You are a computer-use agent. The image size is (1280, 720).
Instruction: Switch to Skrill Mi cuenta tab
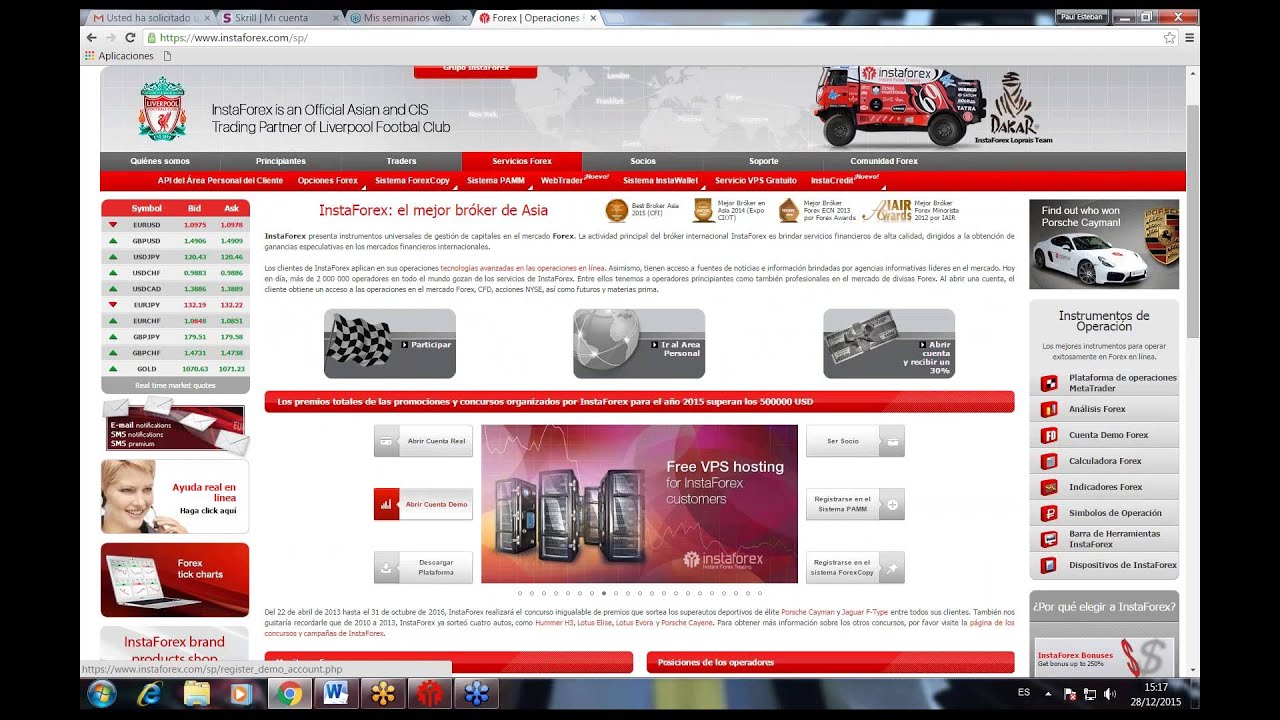click(x=280, y=18)
